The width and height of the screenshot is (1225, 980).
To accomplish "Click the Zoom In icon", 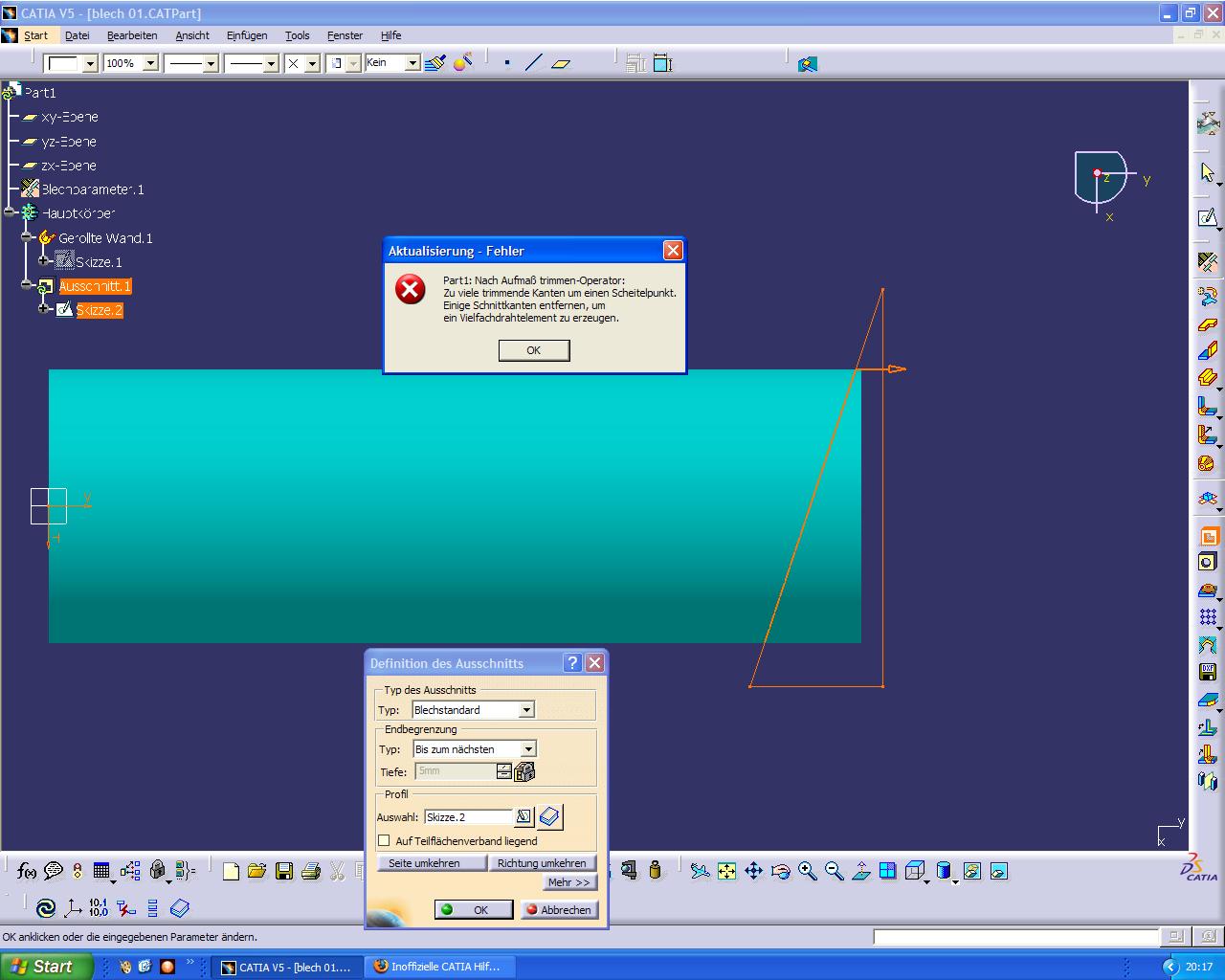I will (808, 871).
